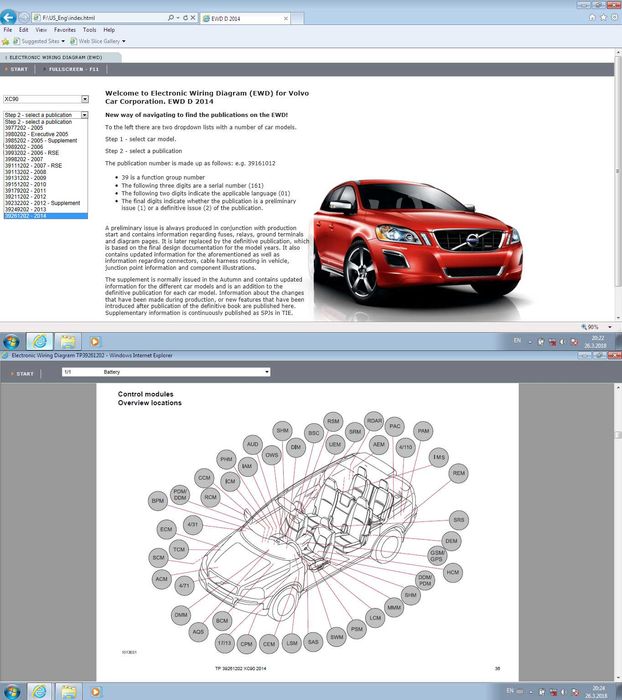The height and width of the screenshot is (700, 622).
Task: Pick 39232202 - 2012 - Supplement option
Action: (x=42, y=203)
